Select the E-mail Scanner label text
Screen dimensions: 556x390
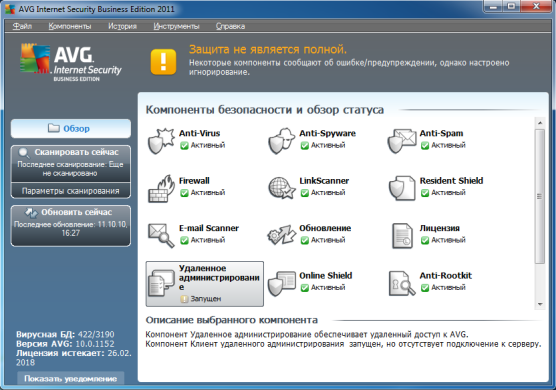click(x=208, y=228)
